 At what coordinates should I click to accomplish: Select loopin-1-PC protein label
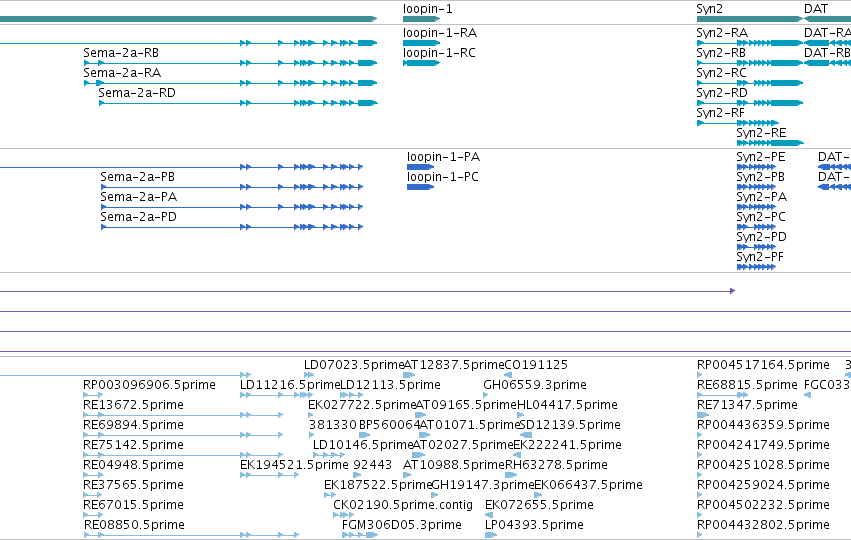[443, 177]
